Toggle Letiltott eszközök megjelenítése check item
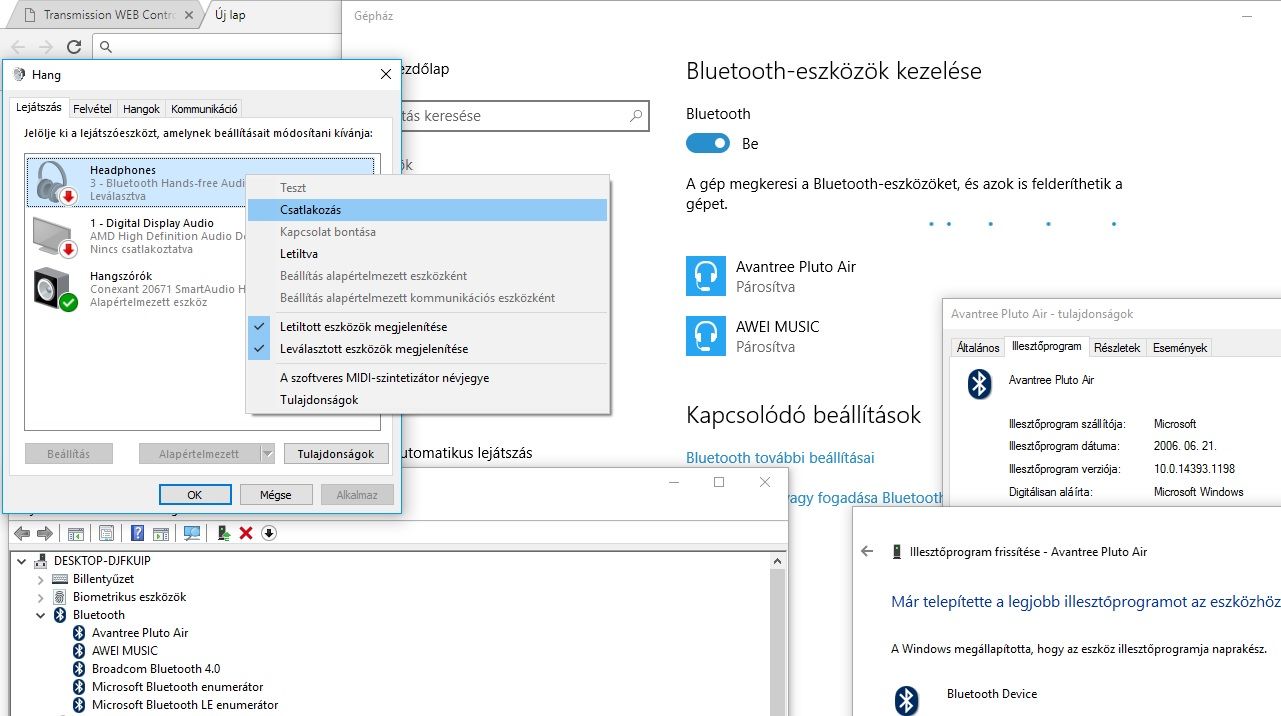 click(428, 327)
